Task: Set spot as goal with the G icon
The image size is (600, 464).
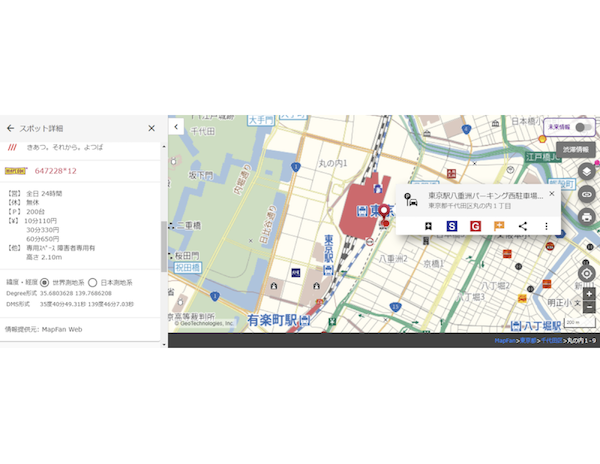Action: pos(475,226)
